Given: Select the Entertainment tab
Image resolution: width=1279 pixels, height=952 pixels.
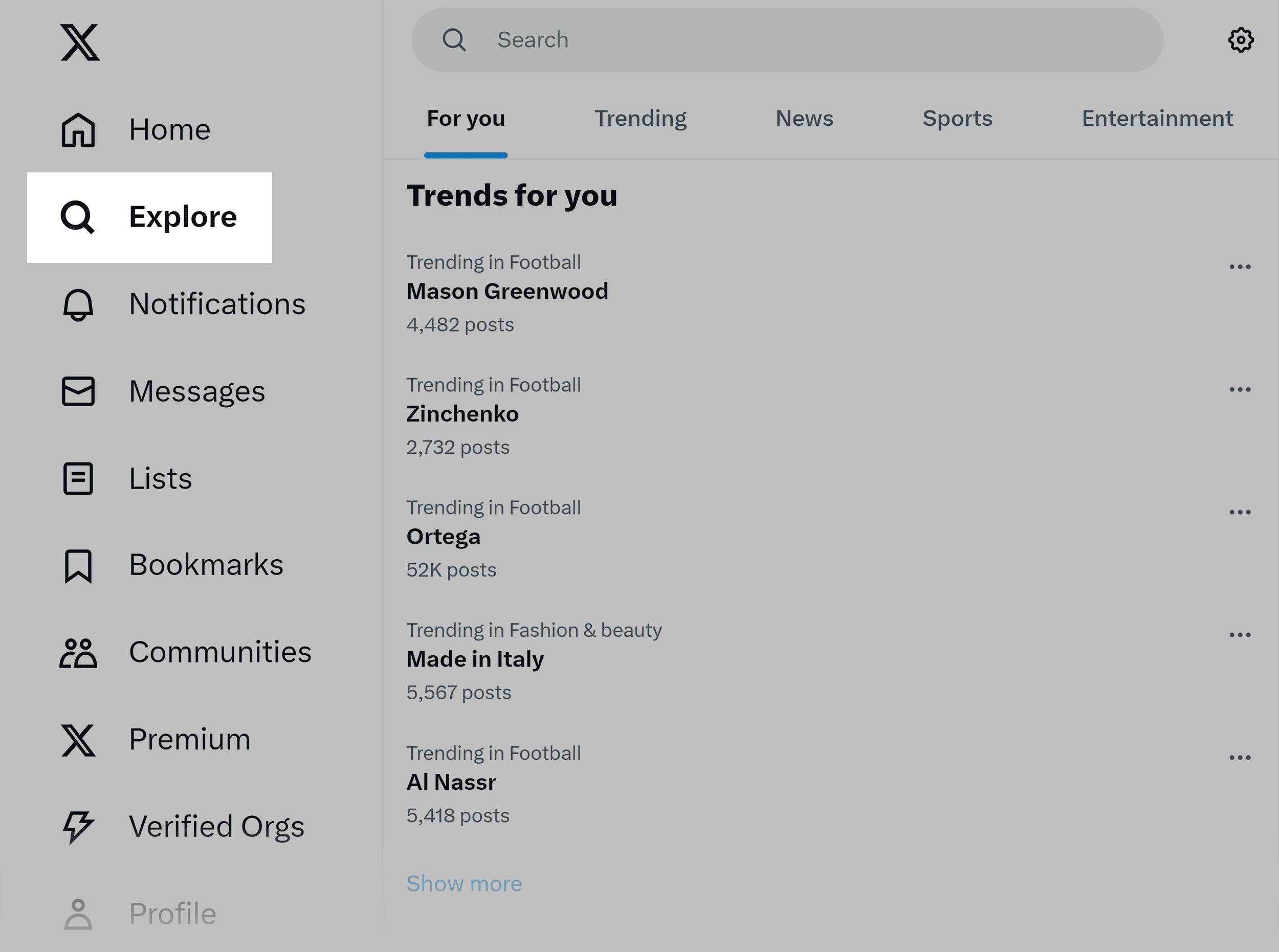Looking at the screenshot, I should pos(1157,119).
